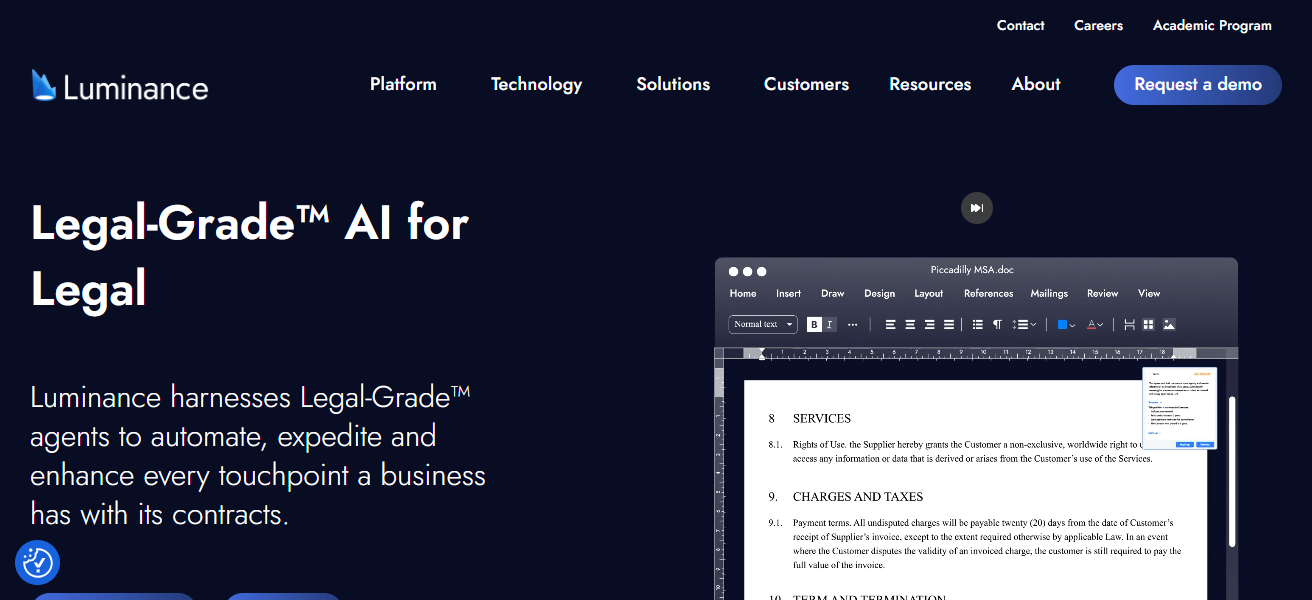Viewport: 1312px width, 600px height.
Task: Select the Review tab in document
Action: click(x=1103, y=293)
